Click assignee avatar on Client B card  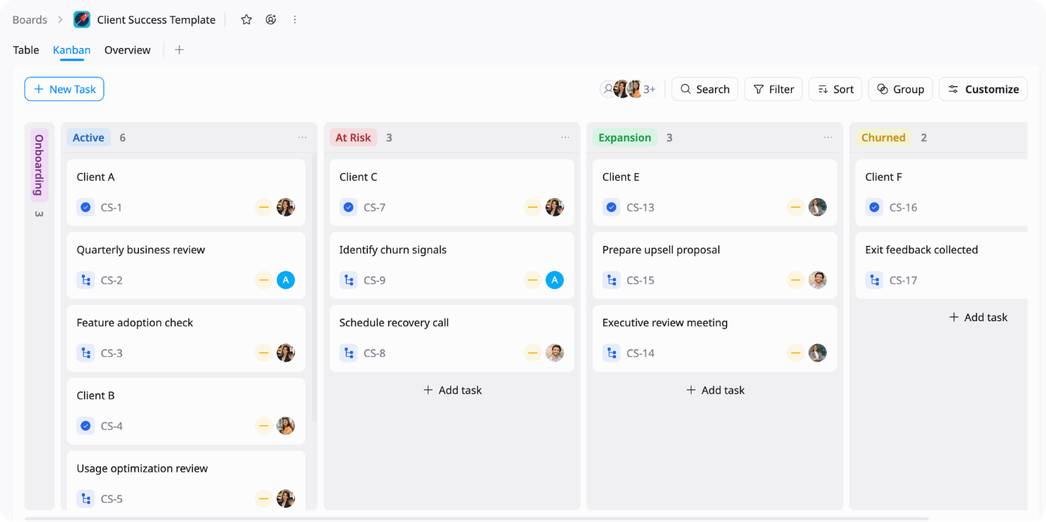[286, 426]
